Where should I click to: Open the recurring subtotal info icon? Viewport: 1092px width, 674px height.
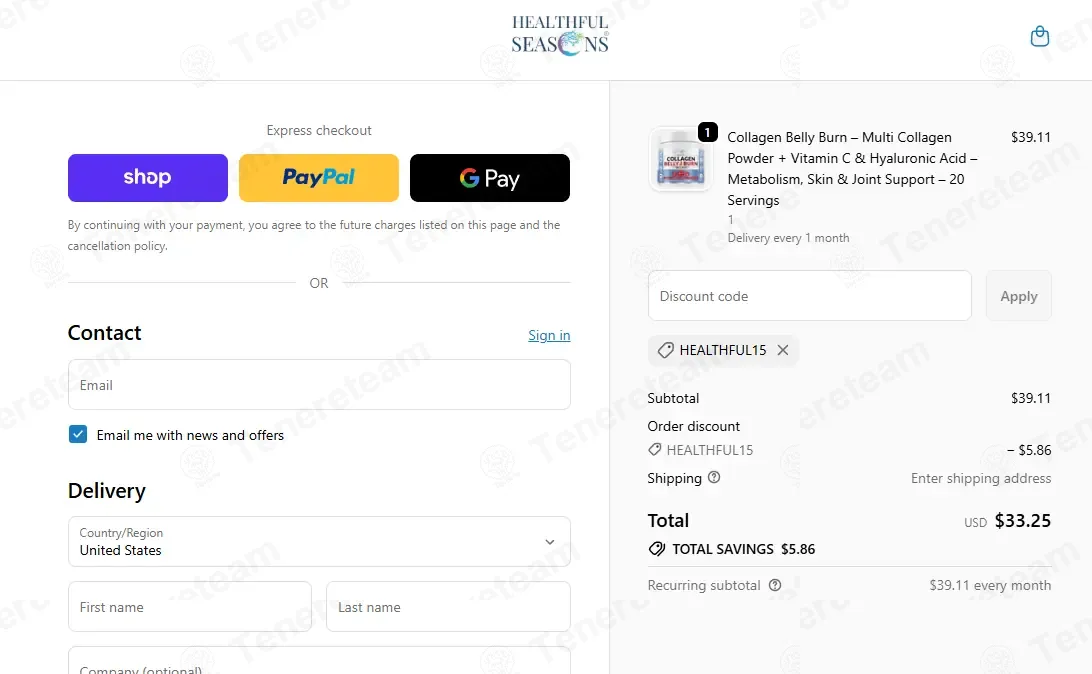(774, 586)
